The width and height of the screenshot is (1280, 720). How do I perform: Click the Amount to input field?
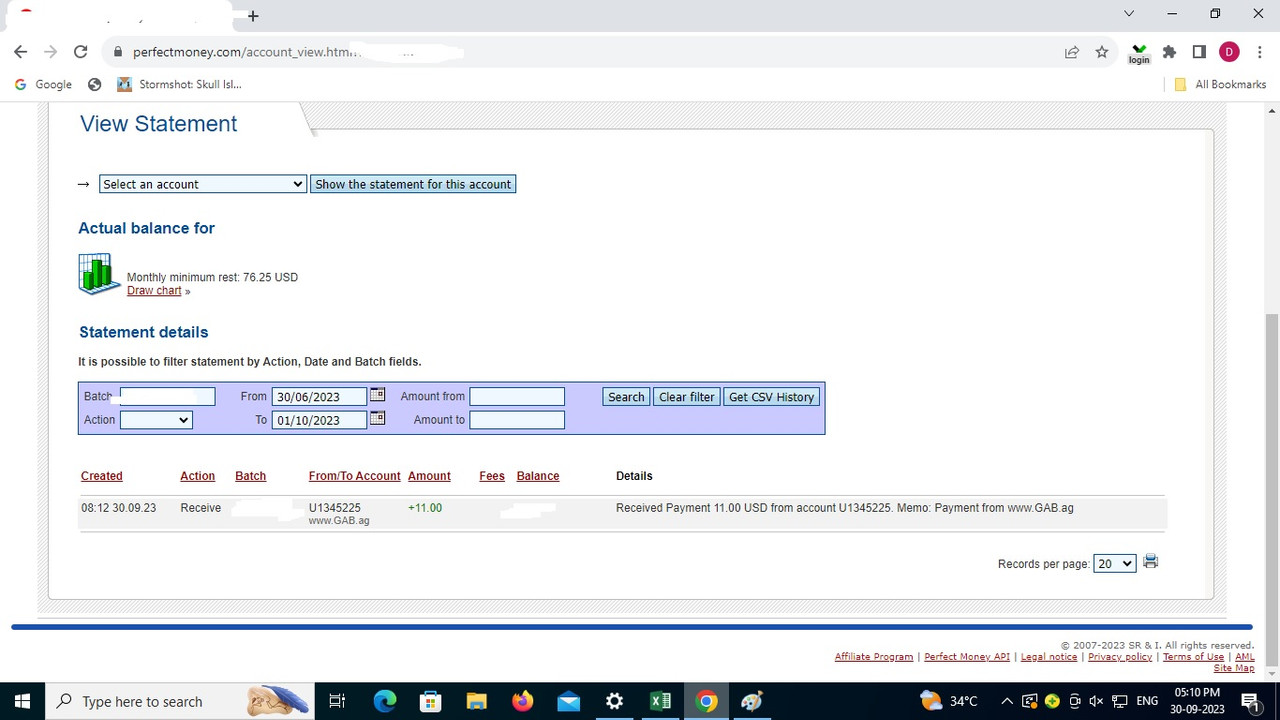pyautogui.click(x=517, y=420)
